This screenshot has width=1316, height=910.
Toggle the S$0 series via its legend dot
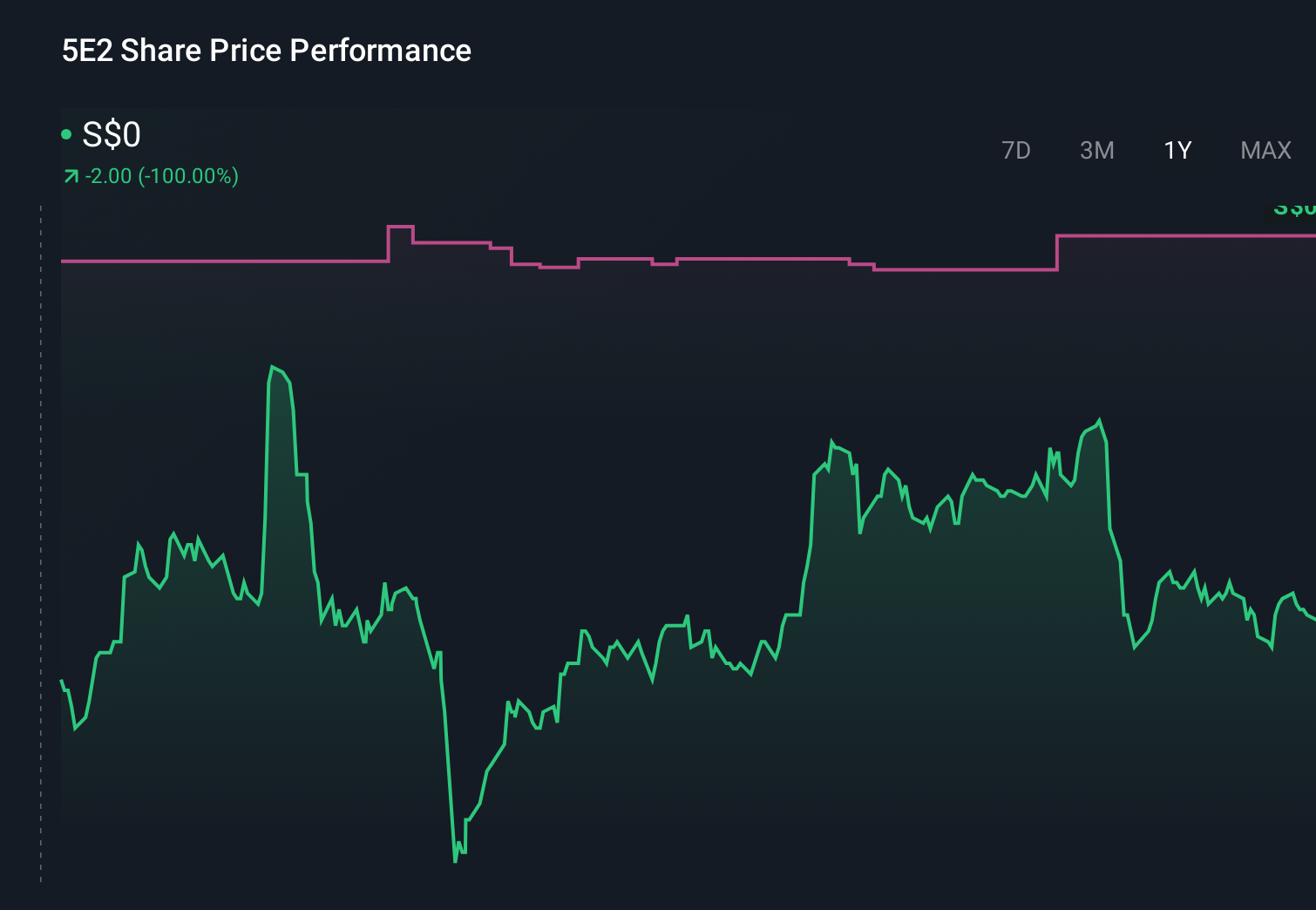pyautogui.click(x=66, y=134)
